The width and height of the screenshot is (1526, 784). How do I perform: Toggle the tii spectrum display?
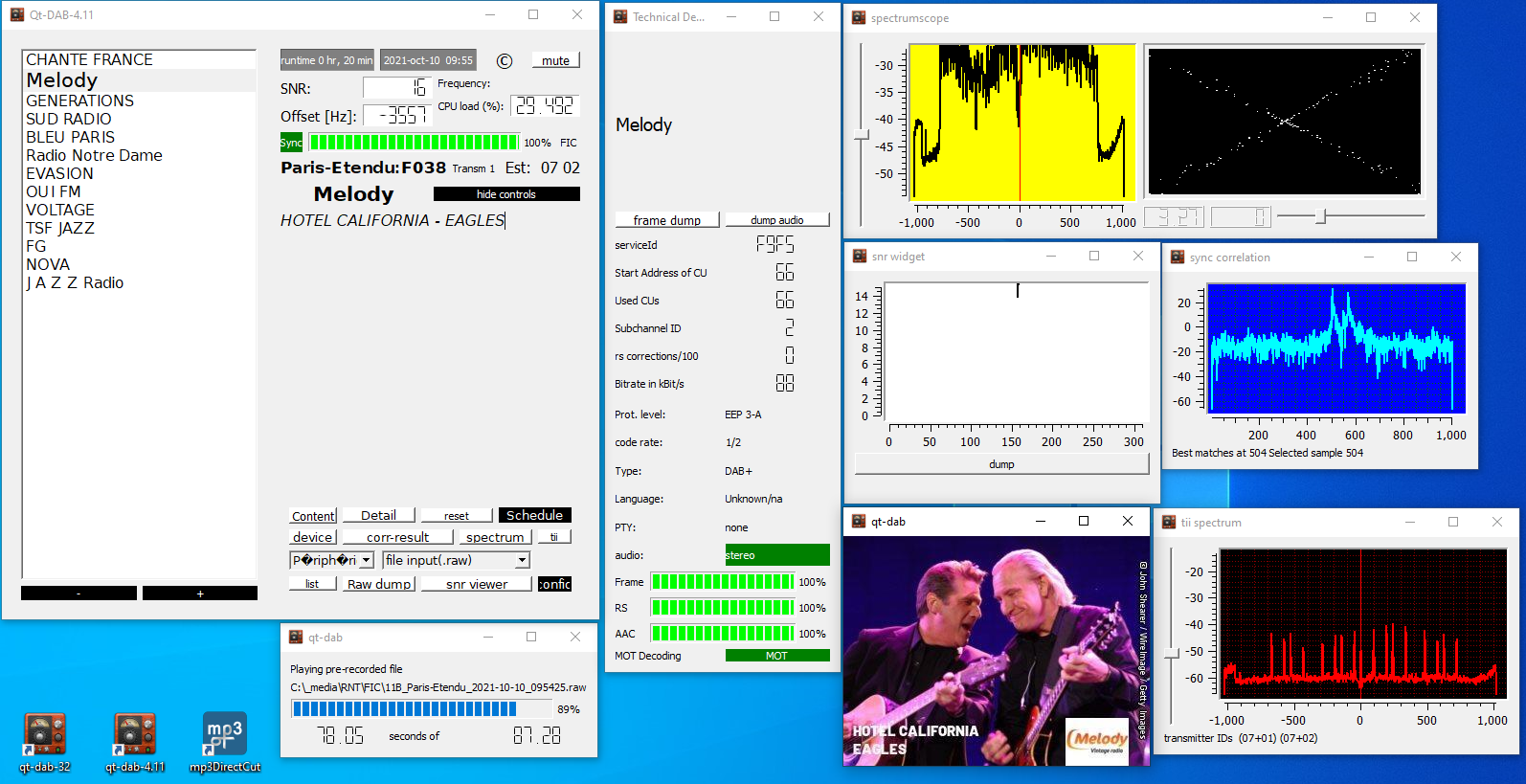[x=554, y=538]
